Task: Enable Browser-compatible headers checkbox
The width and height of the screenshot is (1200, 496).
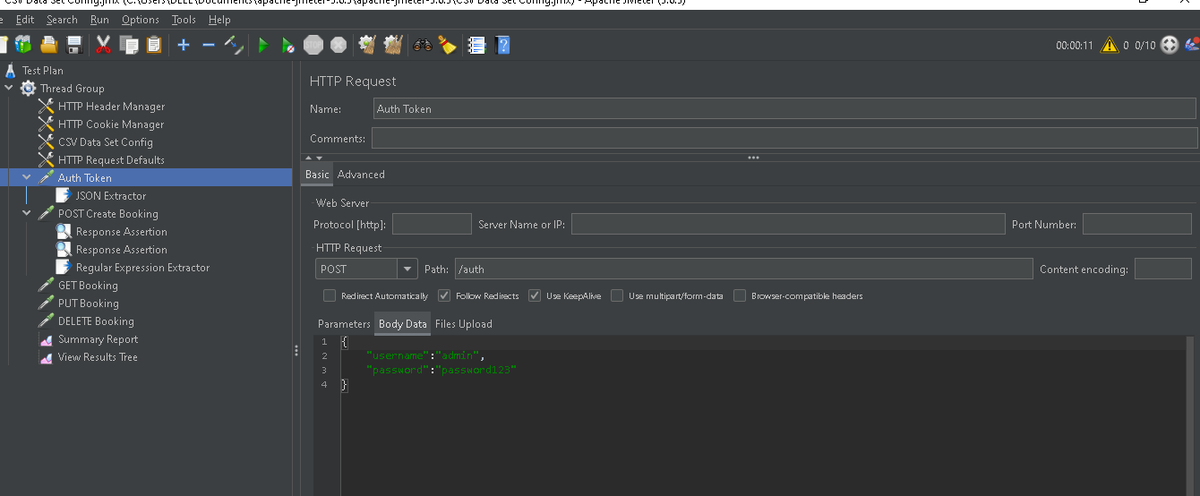Action: click(x=740, y=296)
